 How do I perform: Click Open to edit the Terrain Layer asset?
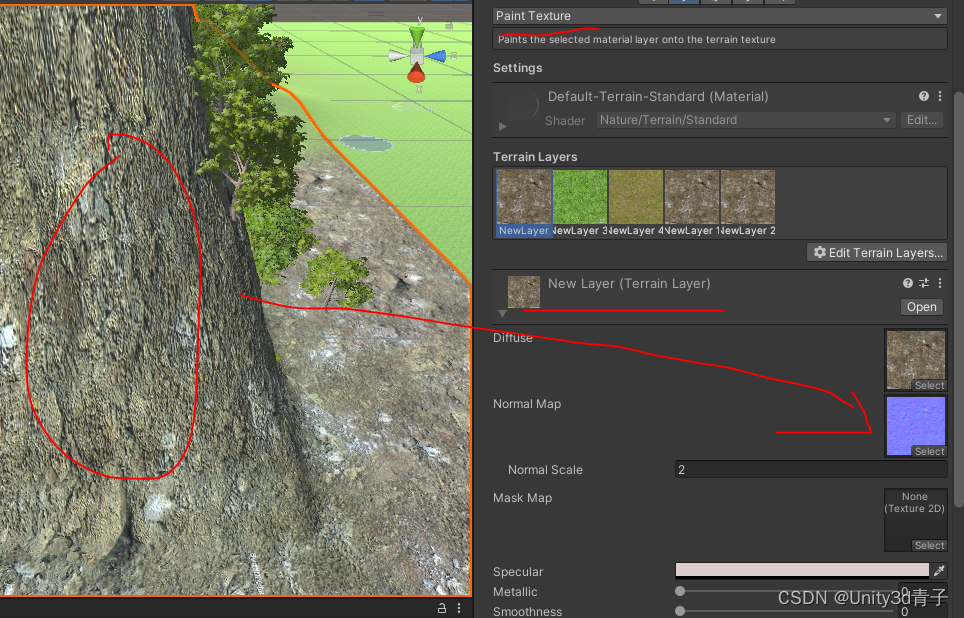[920, 307]
